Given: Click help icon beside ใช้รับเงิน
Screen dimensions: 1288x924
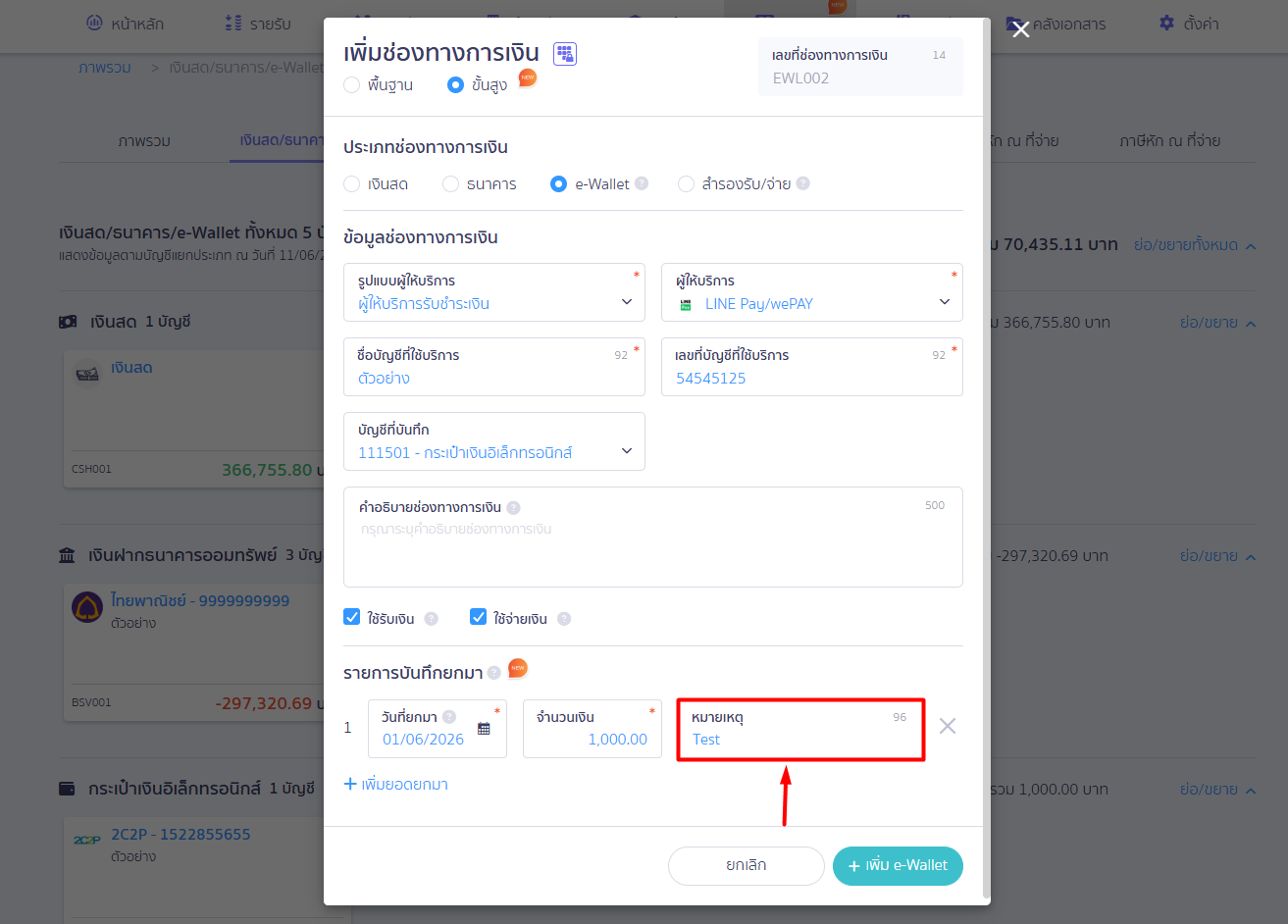Looking at the screenshot, I should (431, 619).
